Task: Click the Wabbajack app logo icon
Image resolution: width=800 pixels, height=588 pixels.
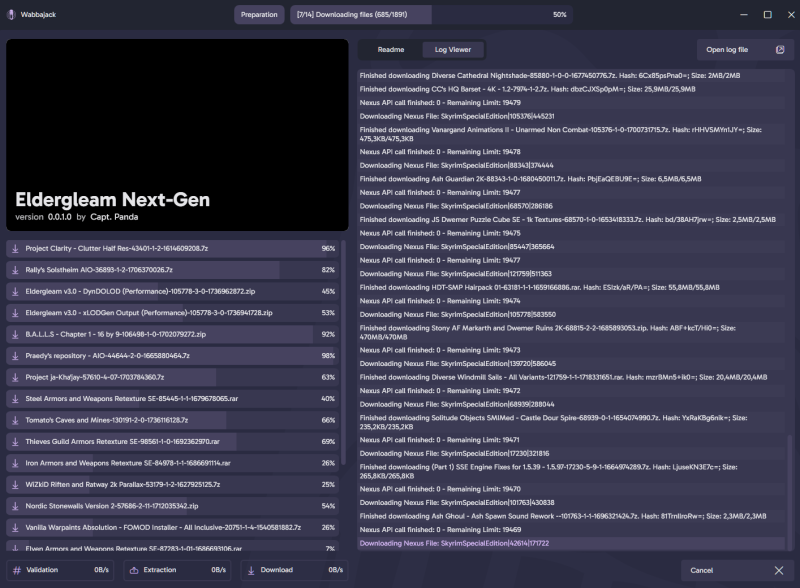Action: (x=11, y=14)
